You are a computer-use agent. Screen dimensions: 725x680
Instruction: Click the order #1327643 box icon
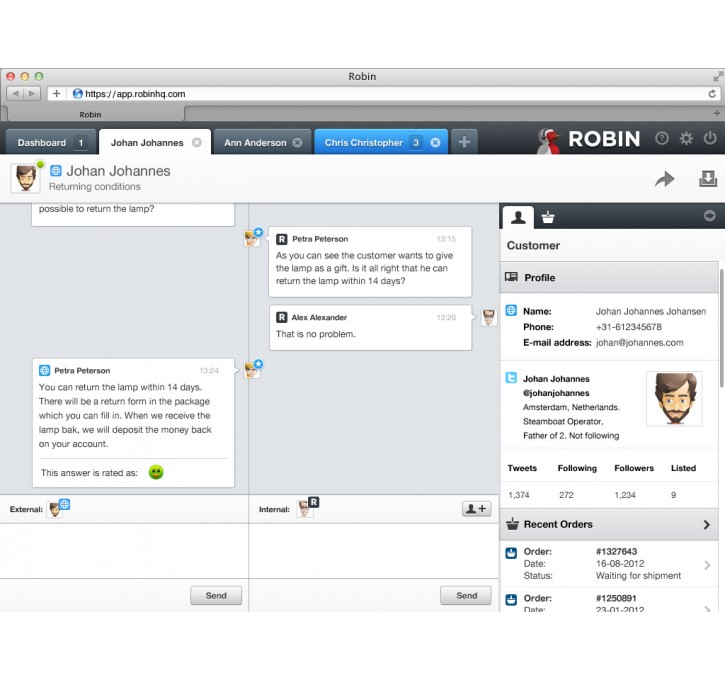point(511,552)
